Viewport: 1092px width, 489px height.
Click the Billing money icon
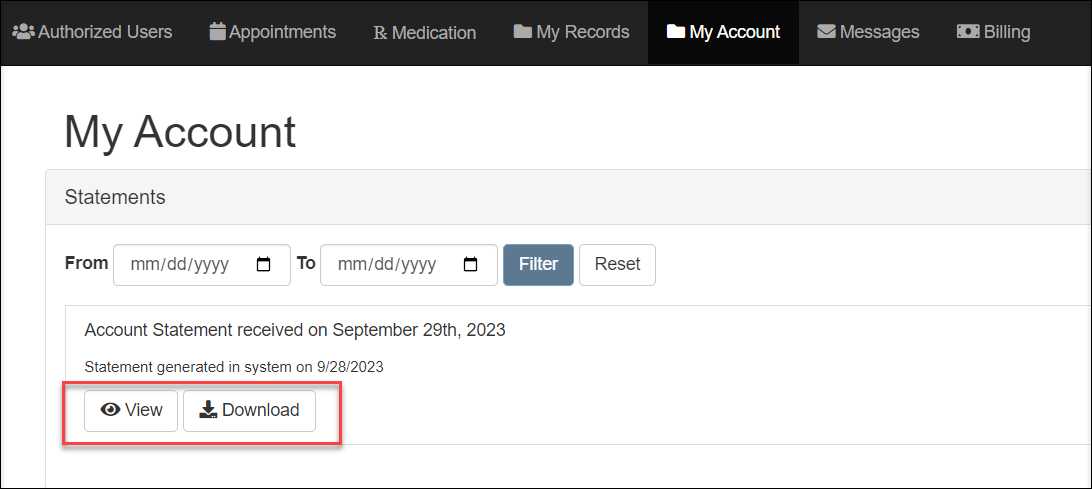point(968,32)
